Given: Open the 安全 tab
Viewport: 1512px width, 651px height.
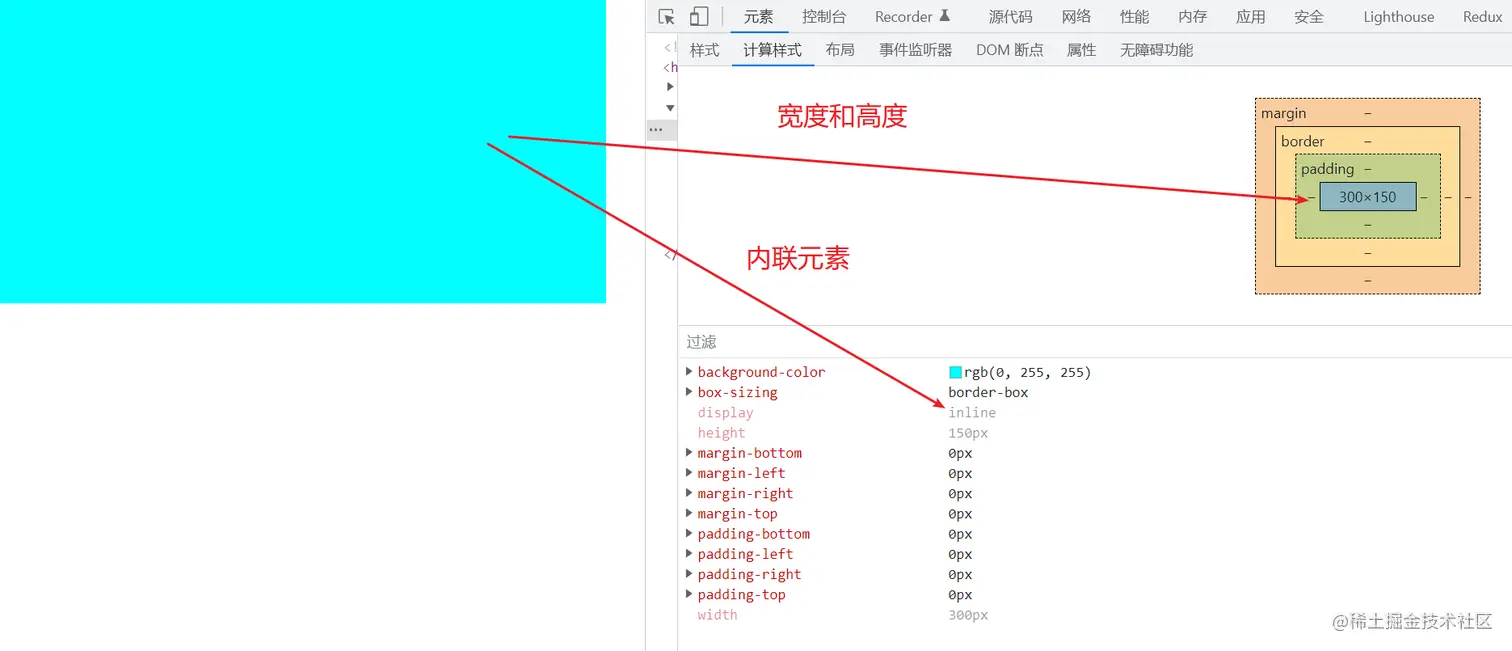Looking at the screenshot, I should tap(1308, 17).
